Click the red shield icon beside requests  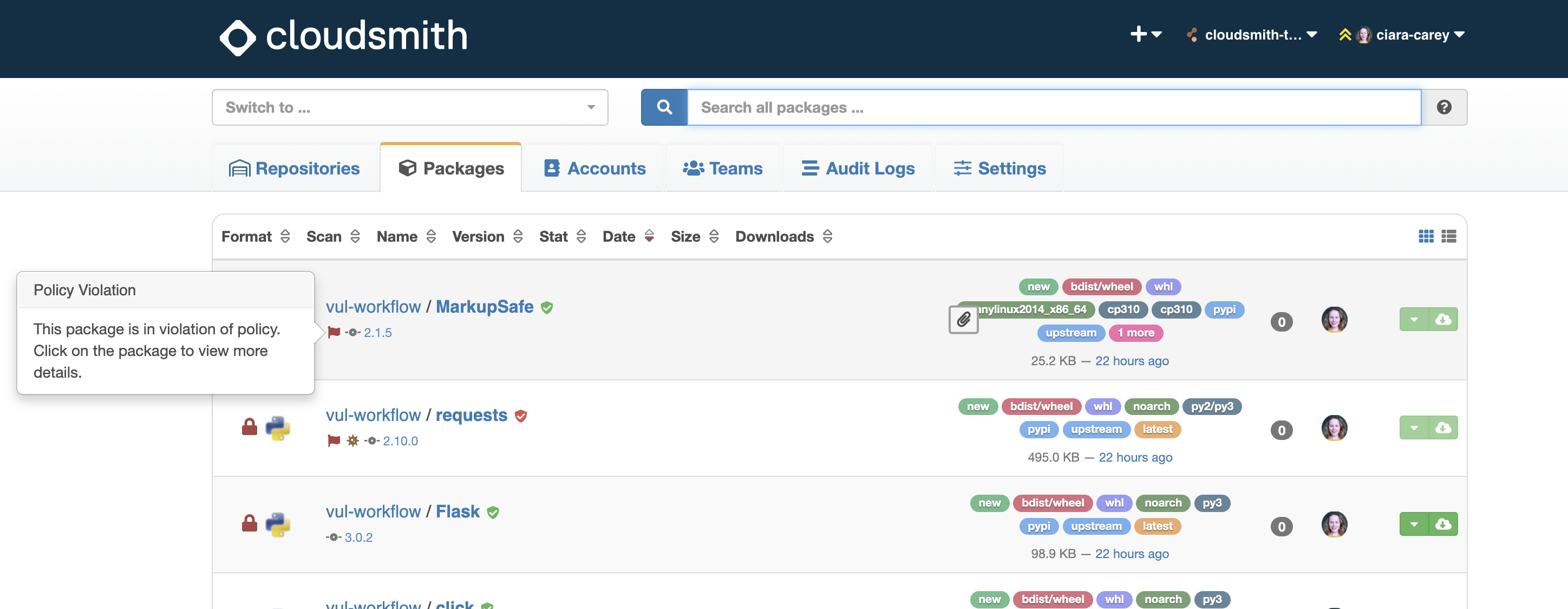[x=520, y=416]
